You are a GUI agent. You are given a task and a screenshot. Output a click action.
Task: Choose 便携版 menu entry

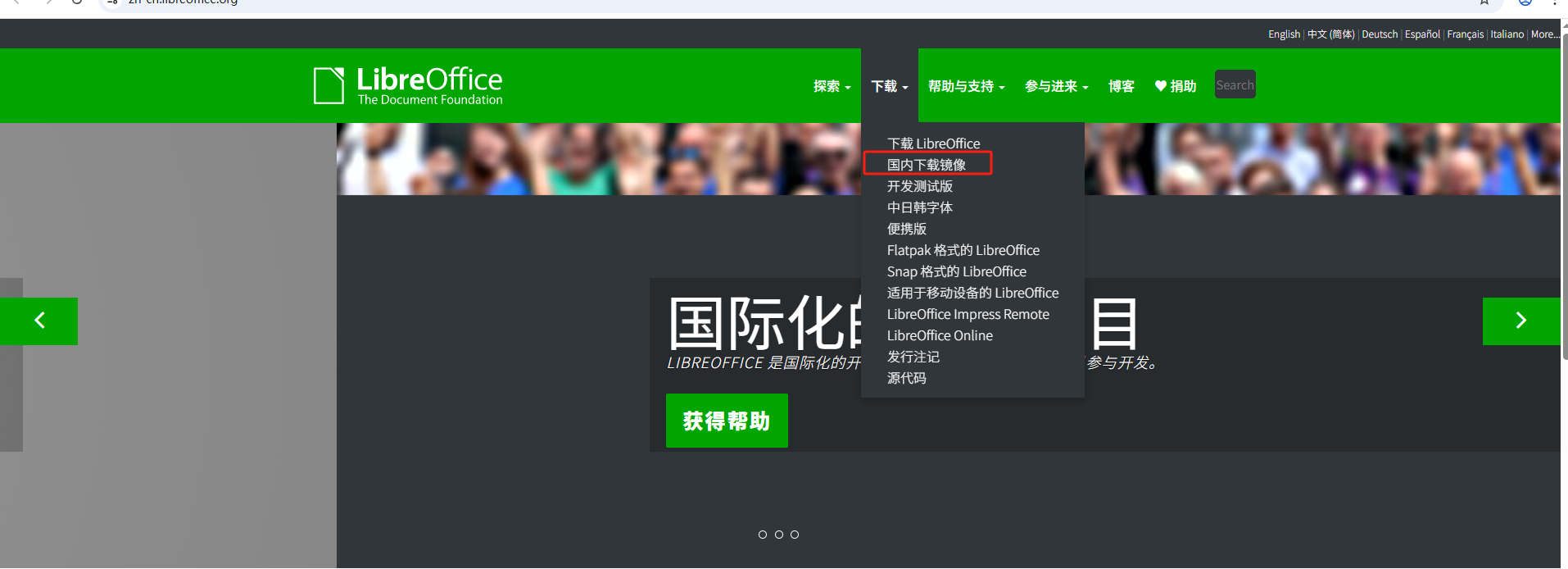pos(907,229)
